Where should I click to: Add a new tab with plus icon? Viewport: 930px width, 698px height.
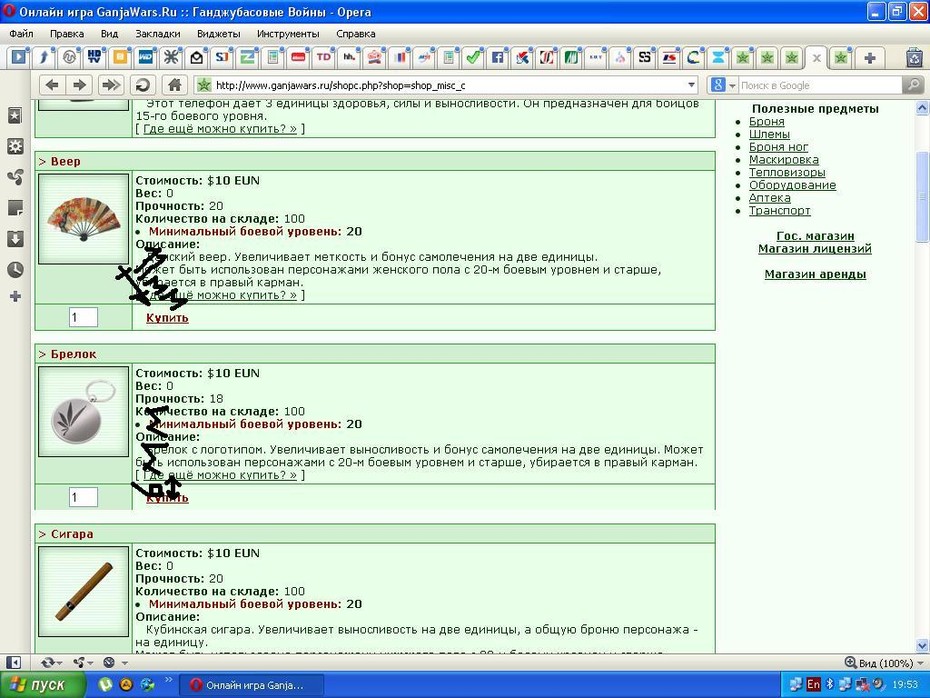click(x=870, y=58)
